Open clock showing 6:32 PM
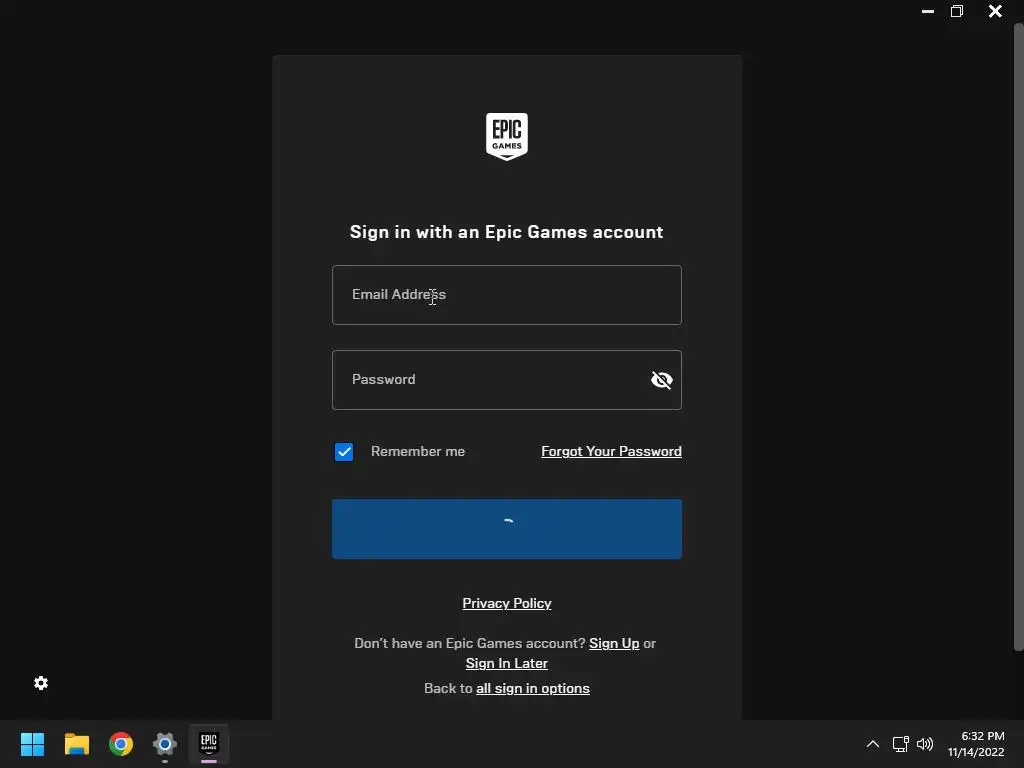This screenshot has width=1024, height=768. (976, 744)
